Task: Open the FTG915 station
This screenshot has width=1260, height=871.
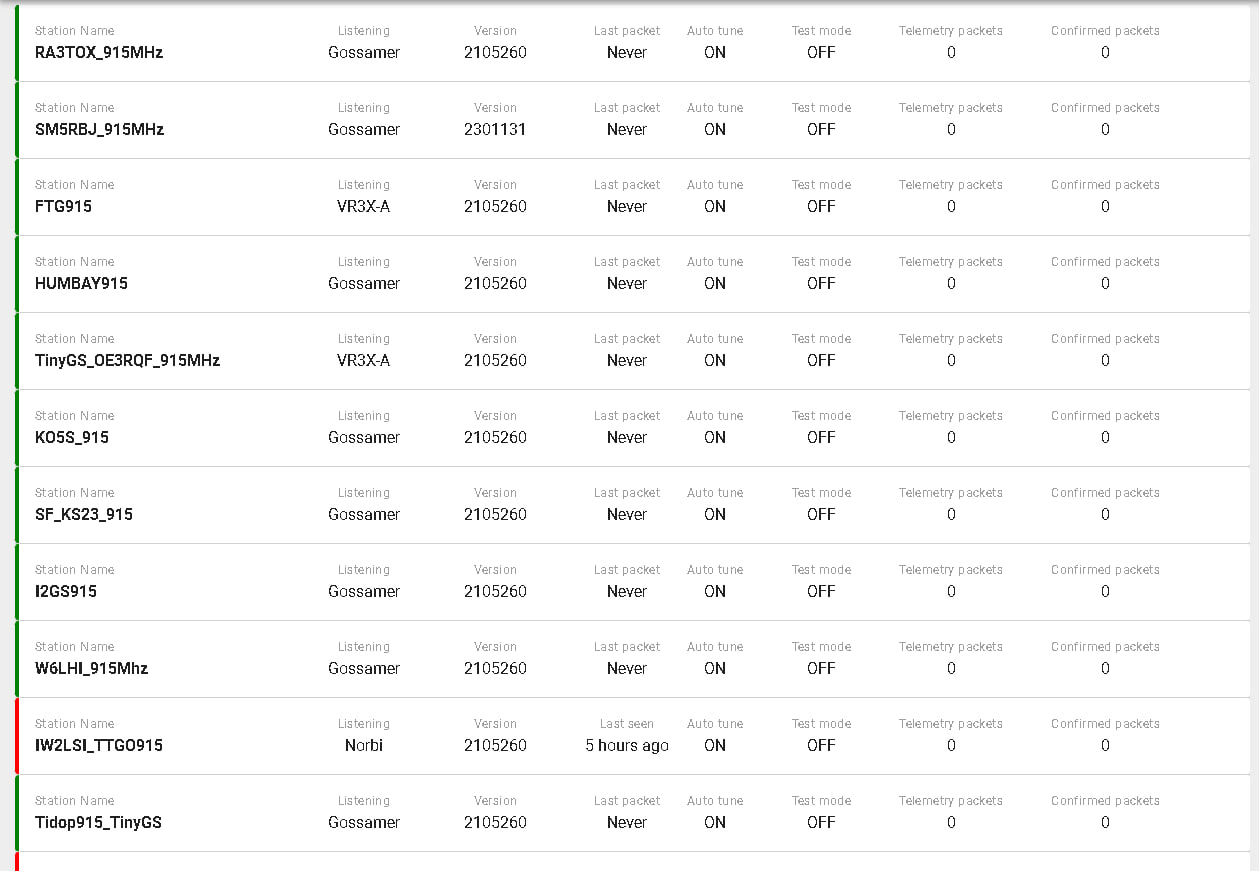Action: 63,207
